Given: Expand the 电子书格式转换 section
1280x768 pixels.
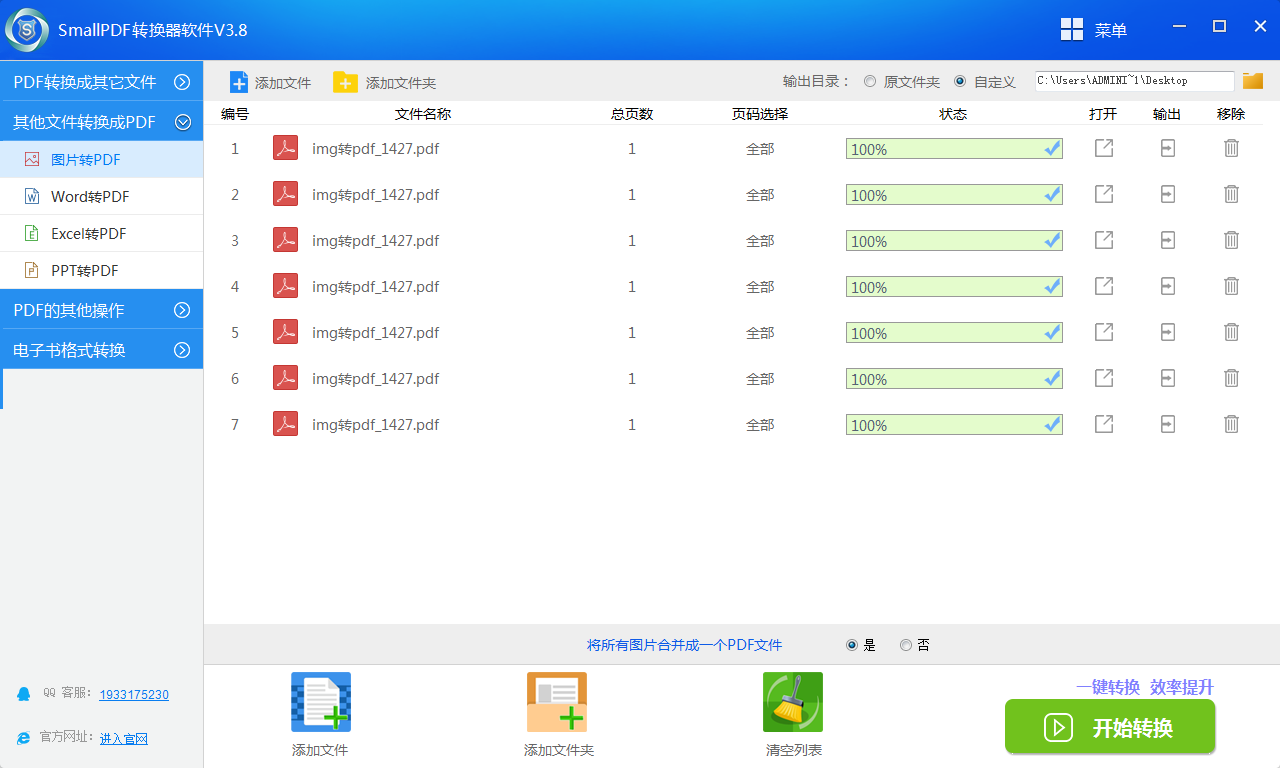Looking at the screenshot, I should pyautogui.click(x=101, y=350).
